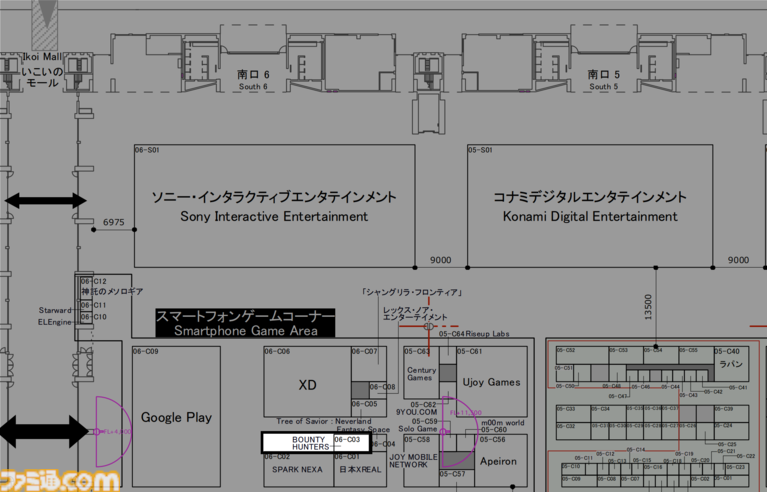Click the JOY MOBILE NETWORK label

tap(413, 461)
